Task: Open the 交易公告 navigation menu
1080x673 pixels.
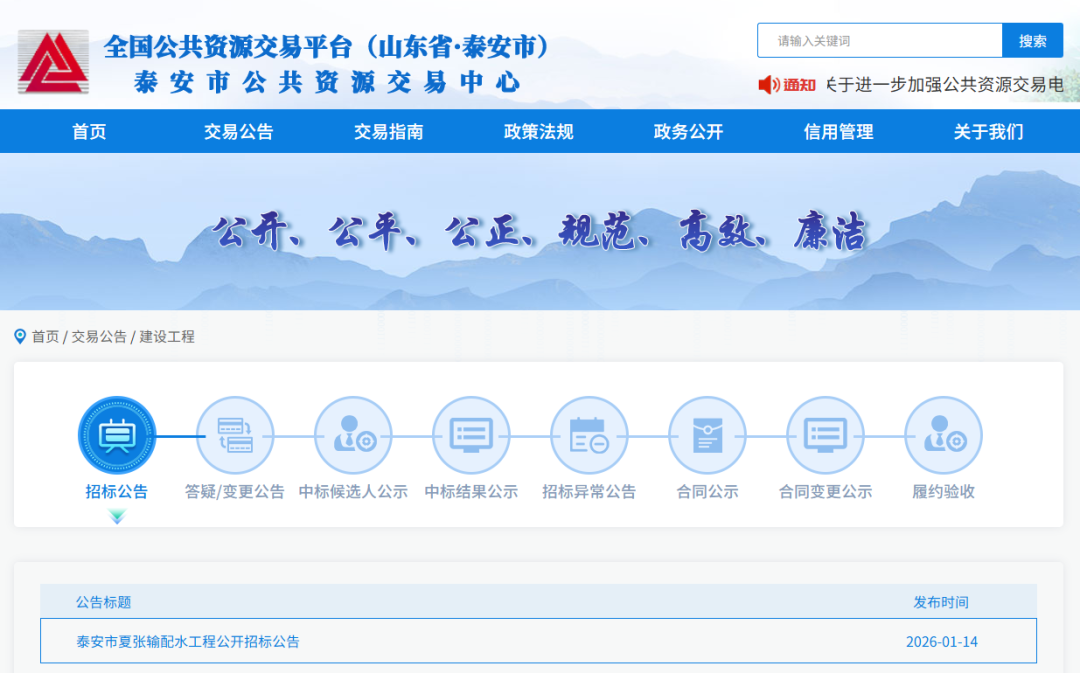Action: point(238,132)
